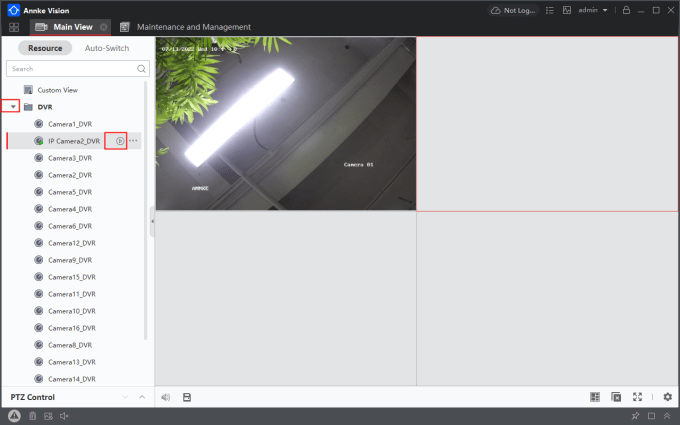
Task: Click the Not Logged In cloud button
Action: (x=513, y=10)
